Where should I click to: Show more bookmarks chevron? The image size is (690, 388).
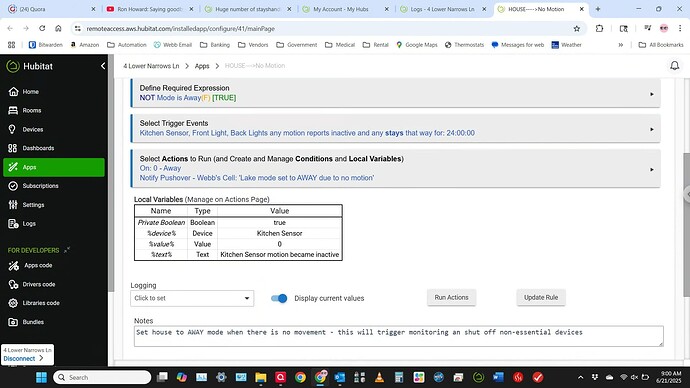coord(620,45)
